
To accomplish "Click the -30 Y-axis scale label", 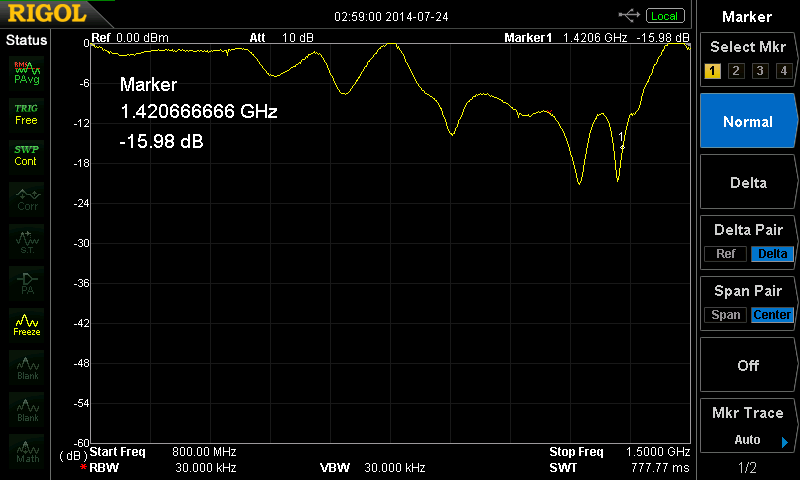I will [82, 243].
